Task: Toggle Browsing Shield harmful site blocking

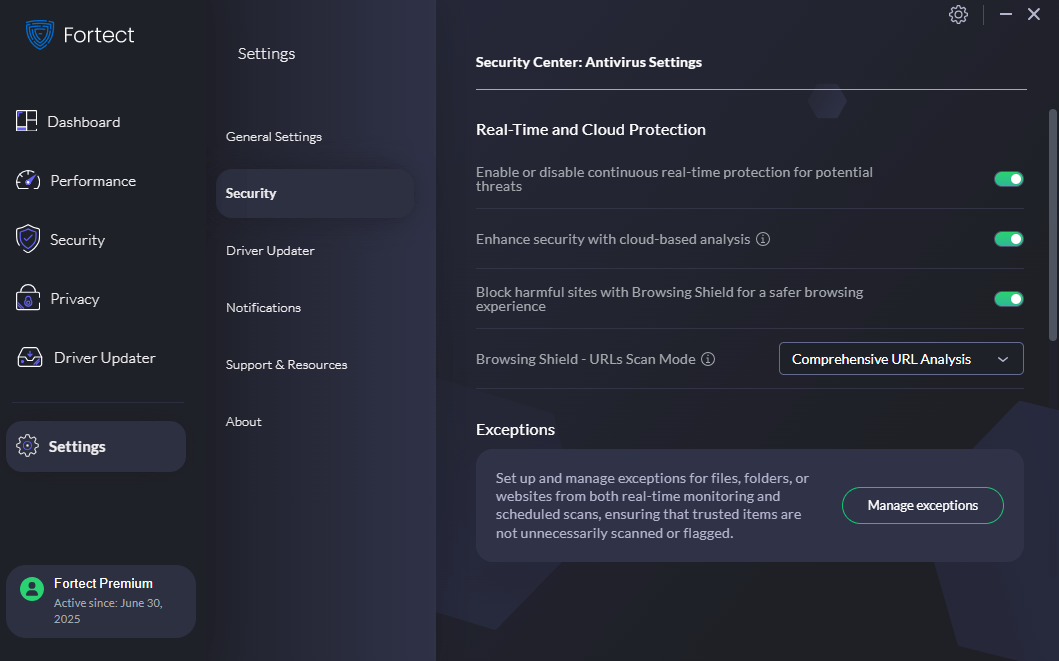Action: click(1009, 298)
